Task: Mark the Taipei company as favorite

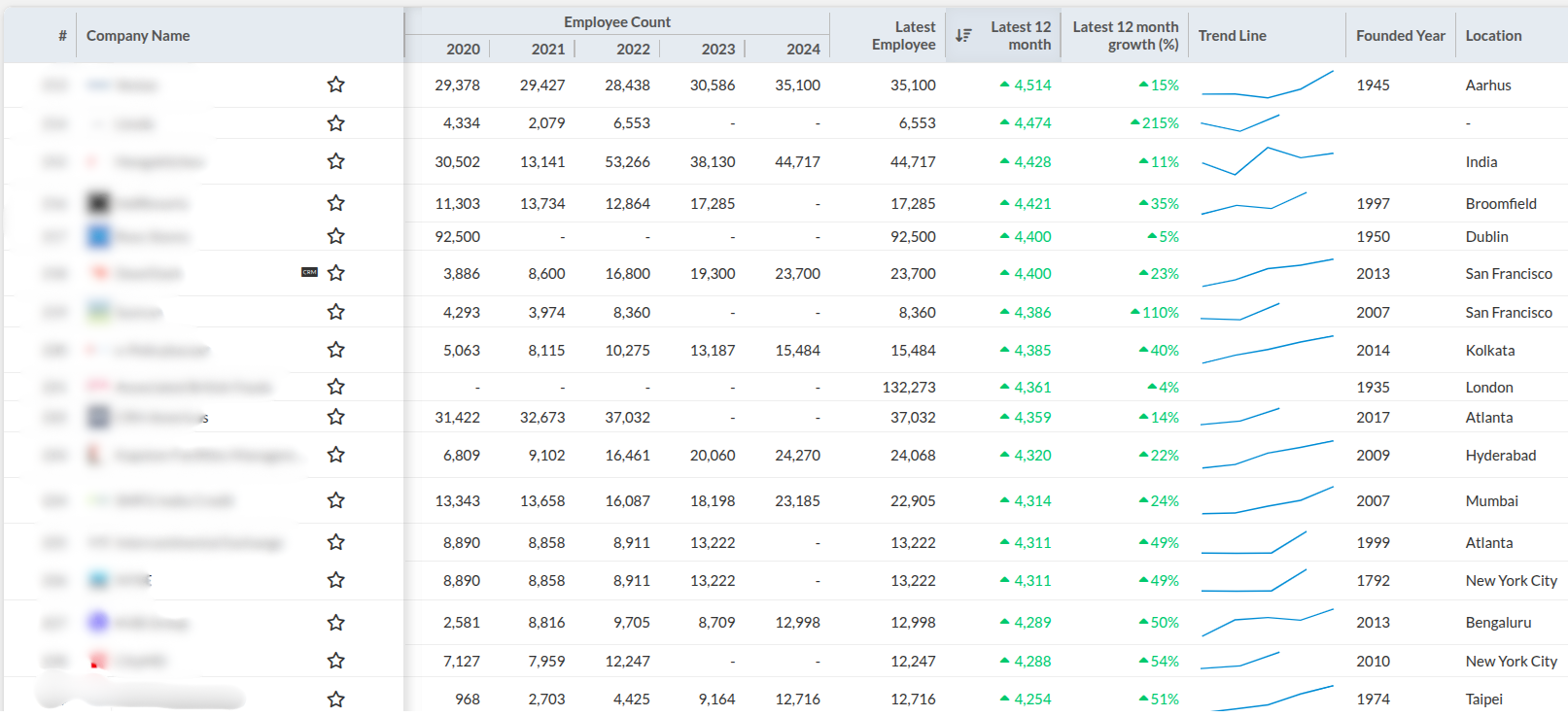Action: point(335,699)
